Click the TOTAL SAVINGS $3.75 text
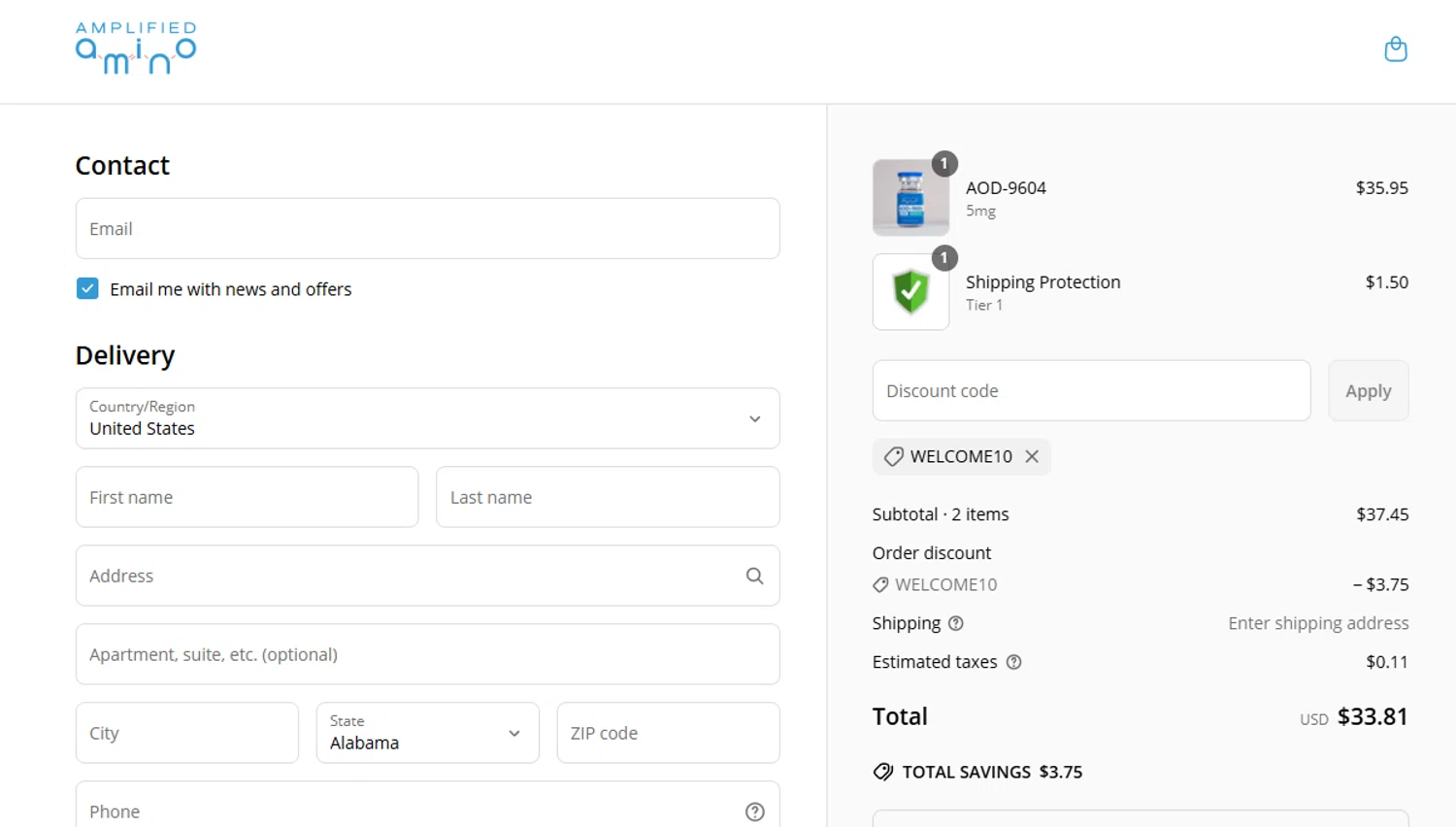Viewport: 1456px width, 827px height. tap(992, 772)
